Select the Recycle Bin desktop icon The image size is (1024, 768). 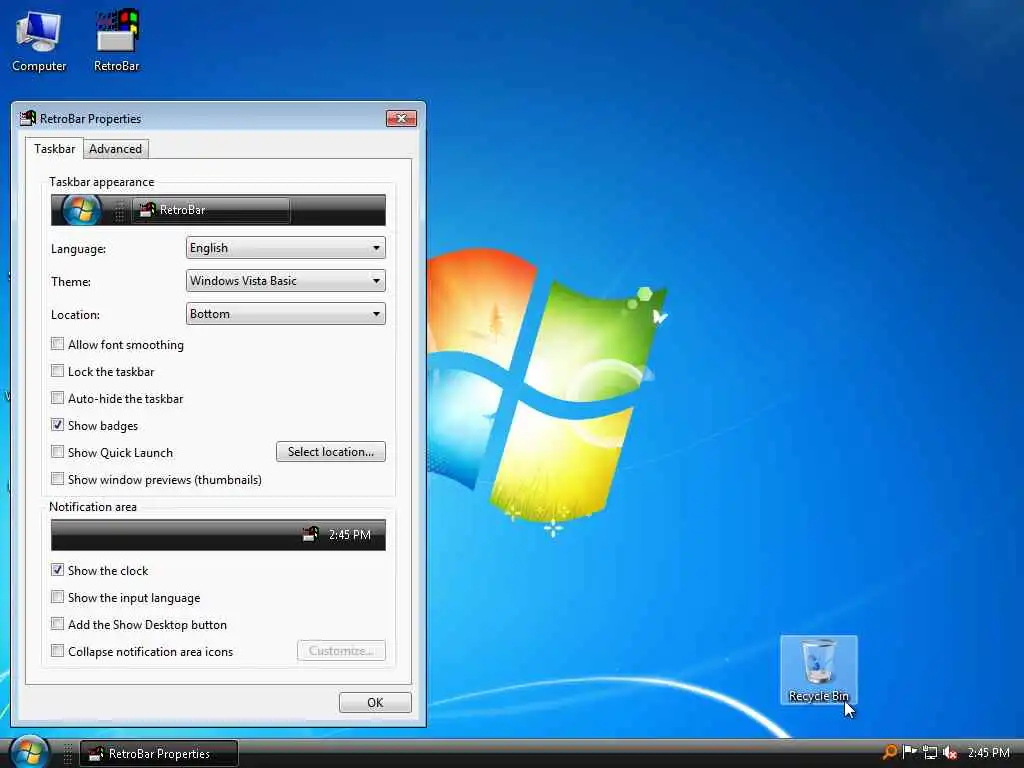pos(818,669)
